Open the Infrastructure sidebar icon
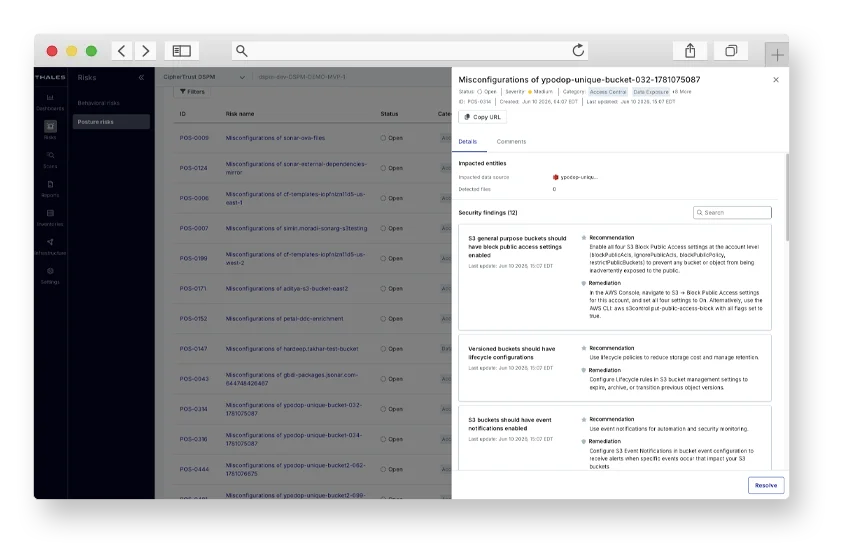Viewport: 850px width, 550px height. [50, 242]
